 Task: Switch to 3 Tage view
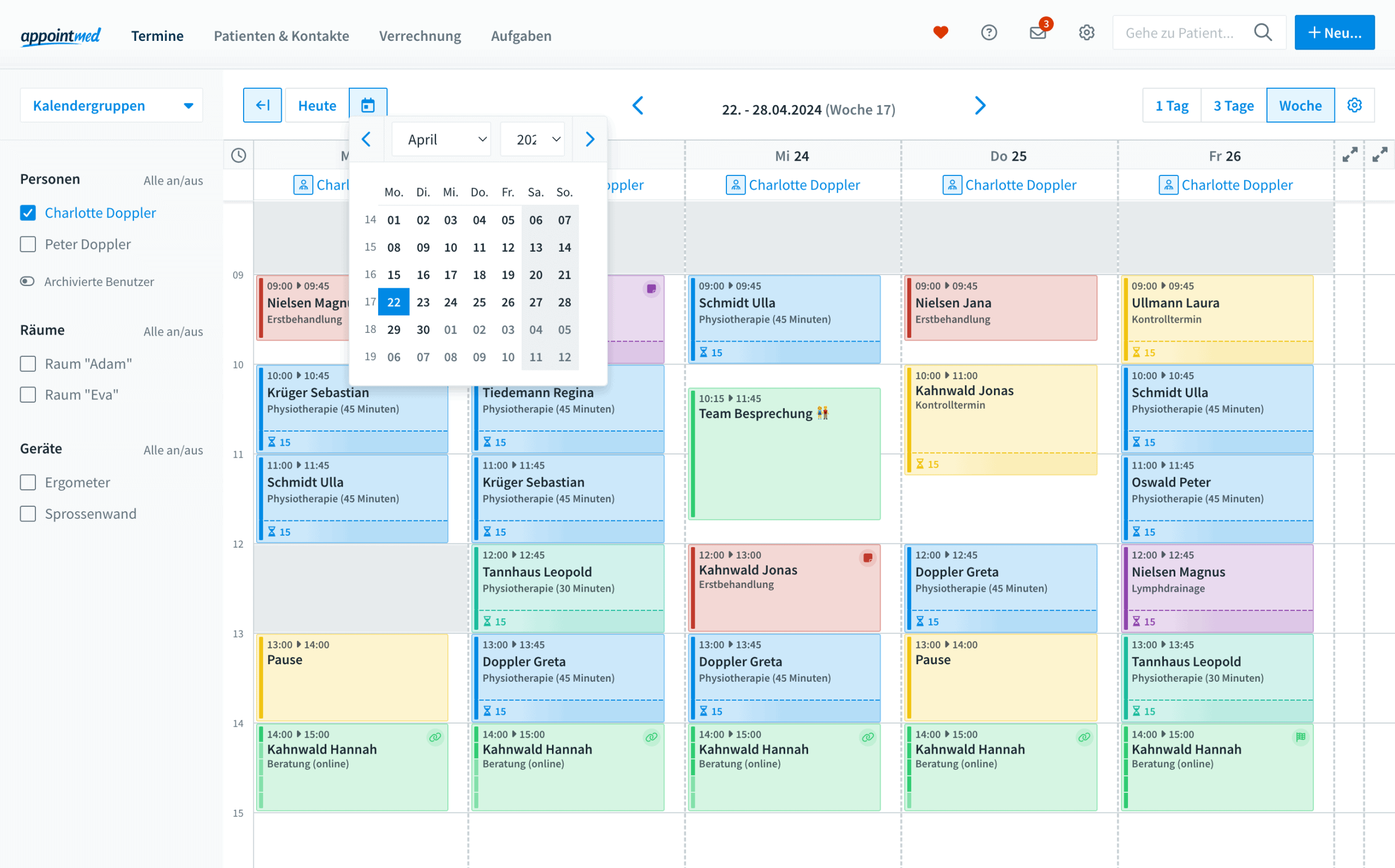1234,105
